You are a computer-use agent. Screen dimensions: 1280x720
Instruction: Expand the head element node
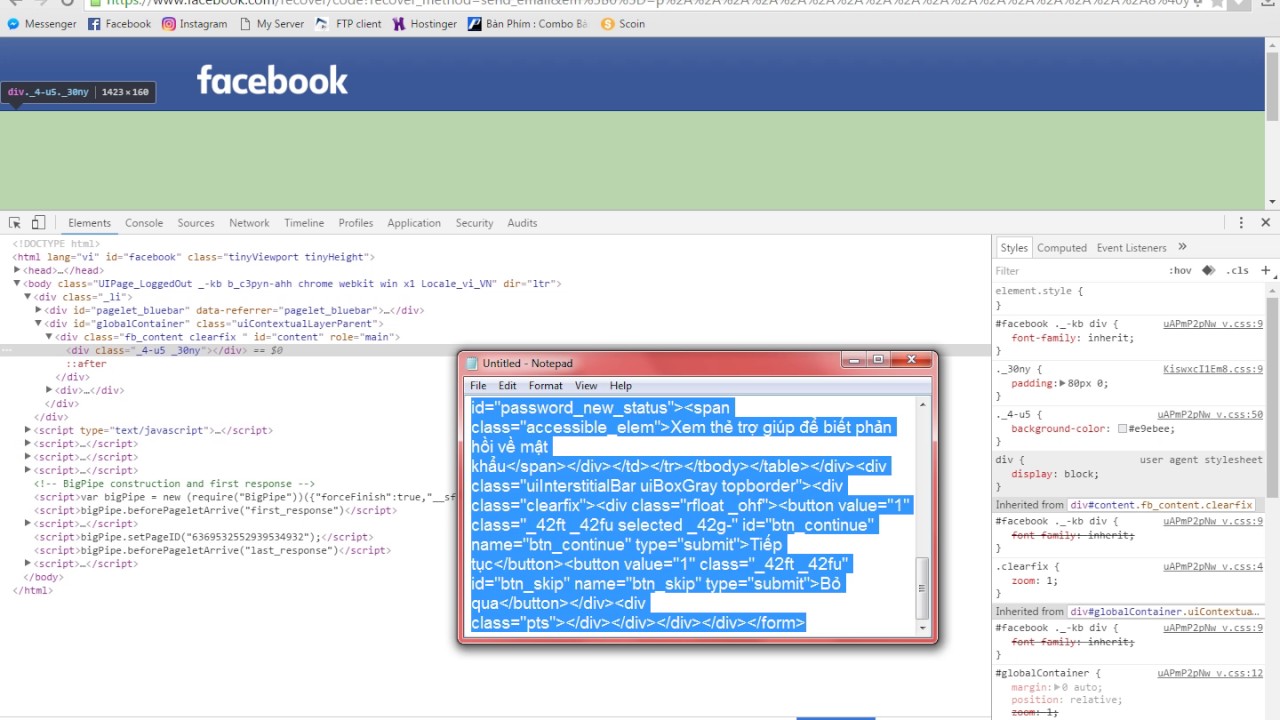17,270
